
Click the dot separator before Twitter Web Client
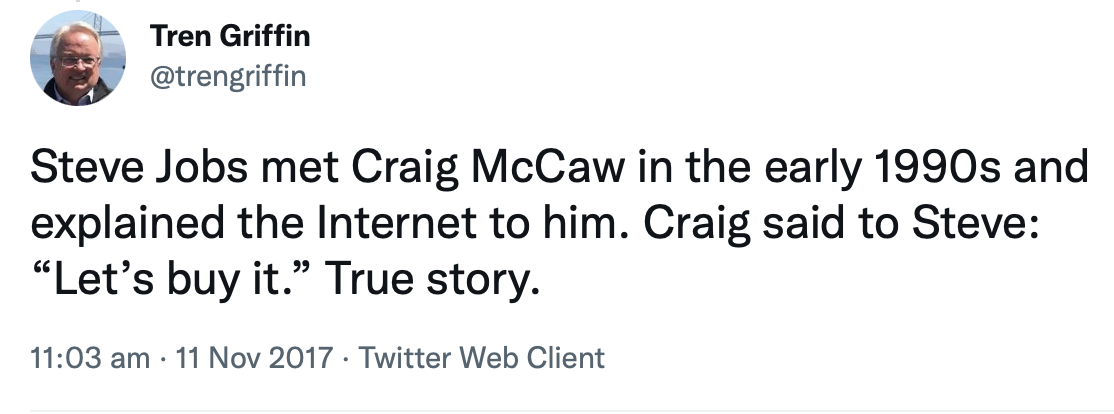[343, 357]
